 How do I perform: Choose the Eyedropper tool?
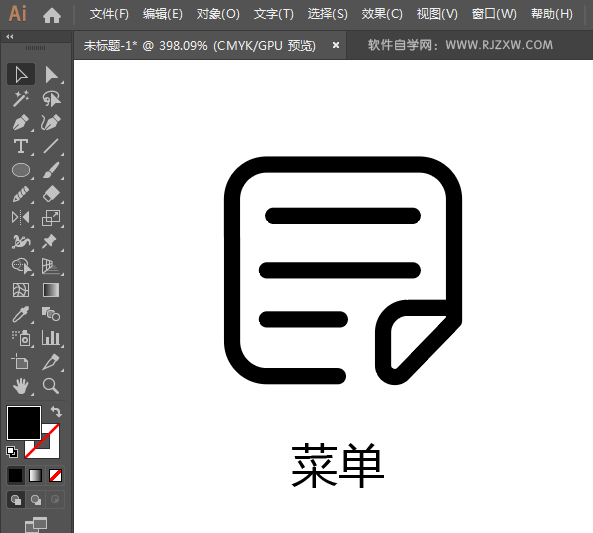click(x=21, y=314)
